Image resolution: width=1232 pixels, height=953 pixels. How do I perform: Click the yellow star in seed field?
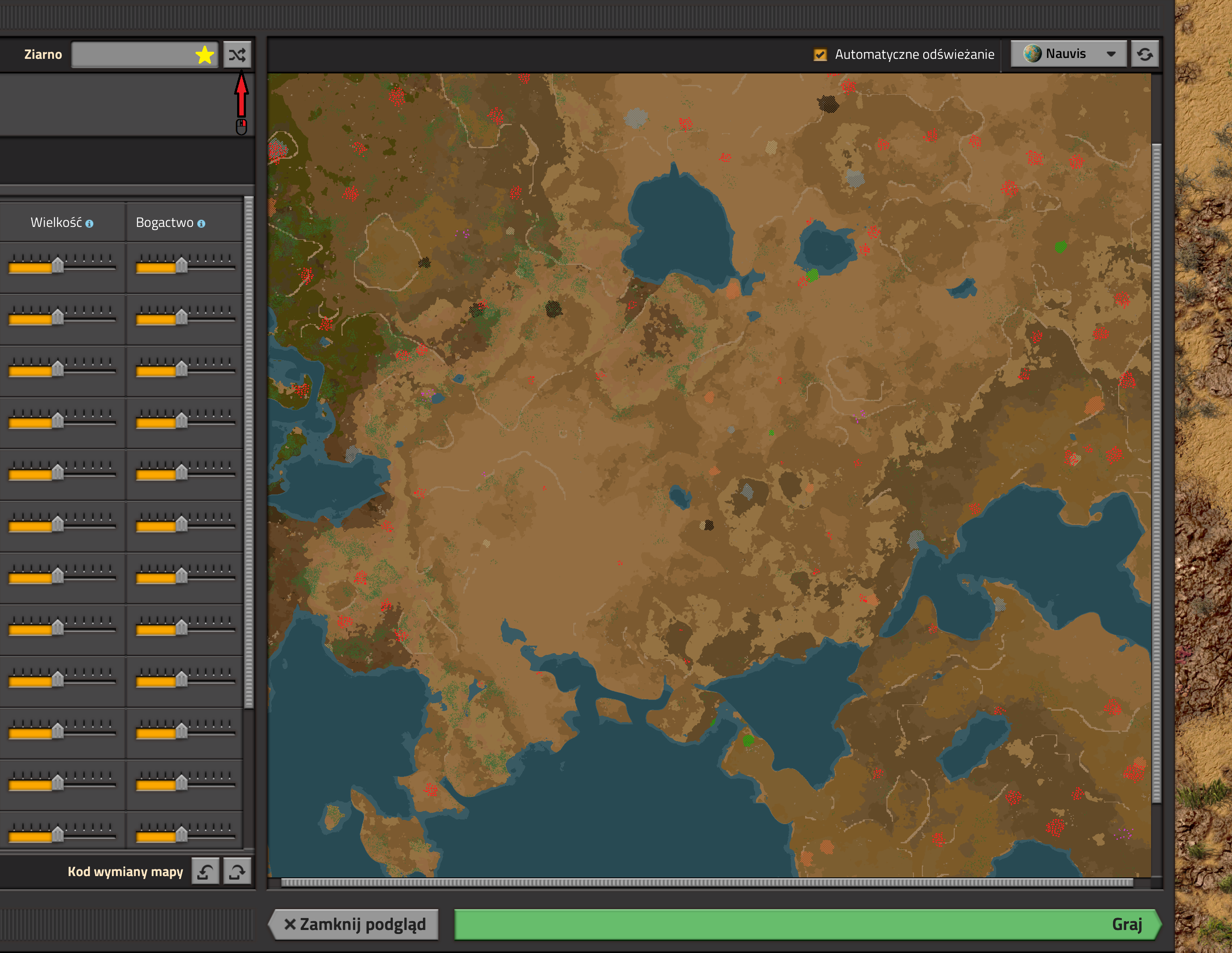[204, 55]
